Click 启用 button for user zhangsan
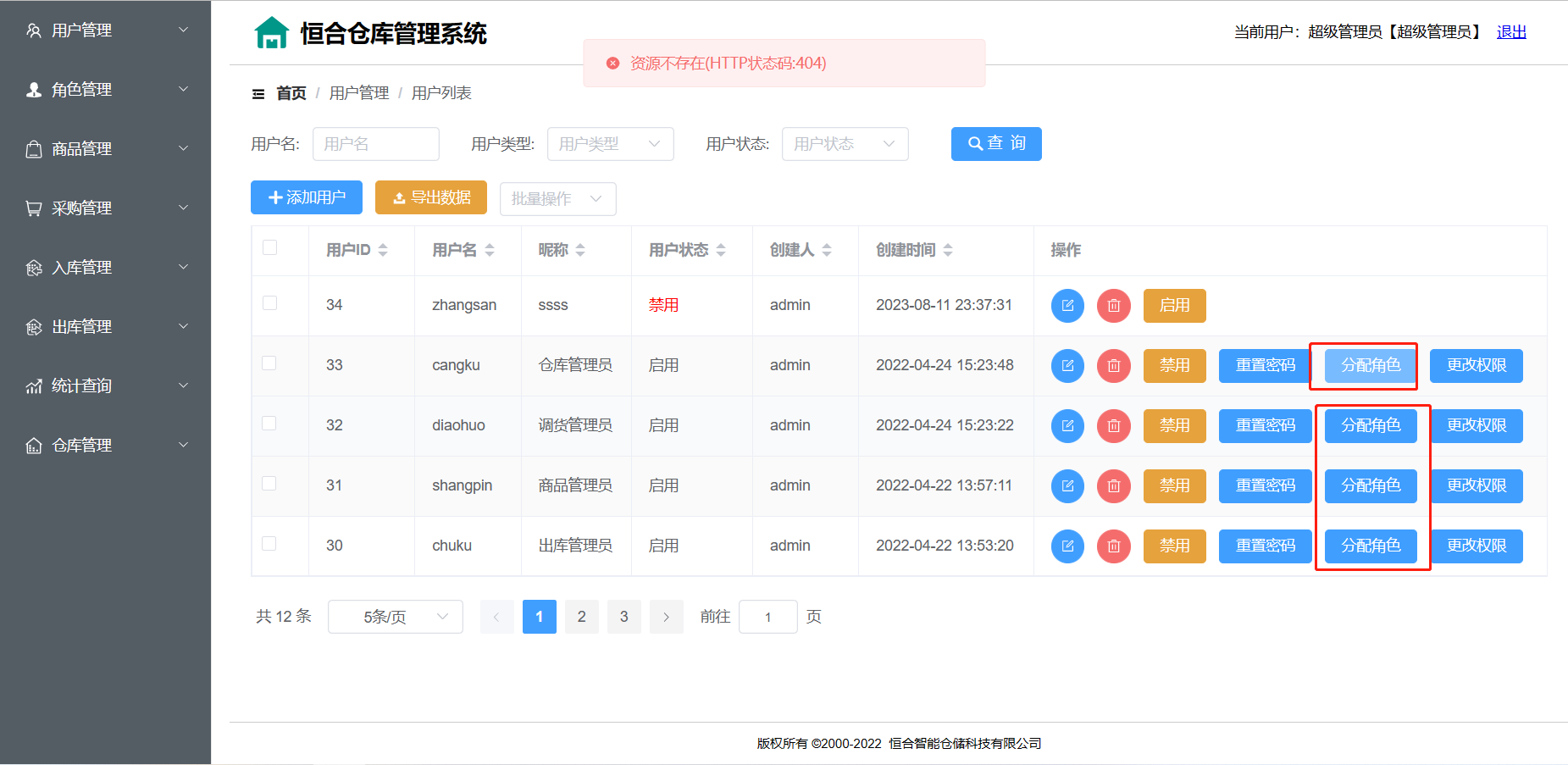1568x765 pixels. click(1175, 306)
